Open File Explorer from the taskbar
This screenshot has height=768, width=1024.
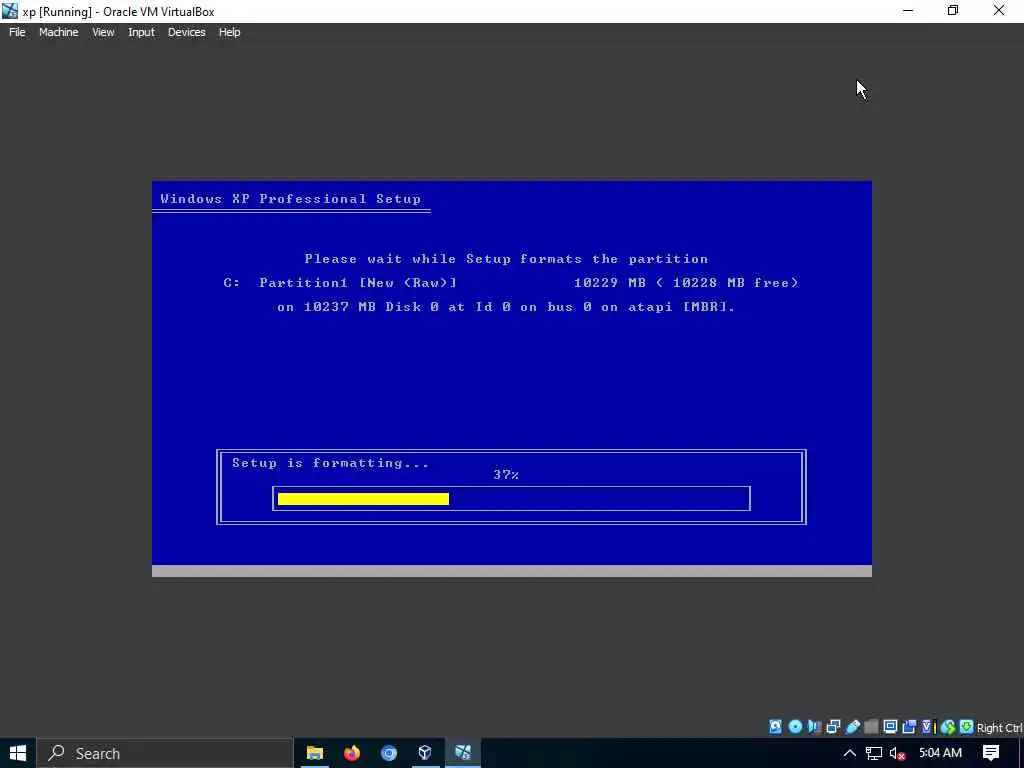315,753
